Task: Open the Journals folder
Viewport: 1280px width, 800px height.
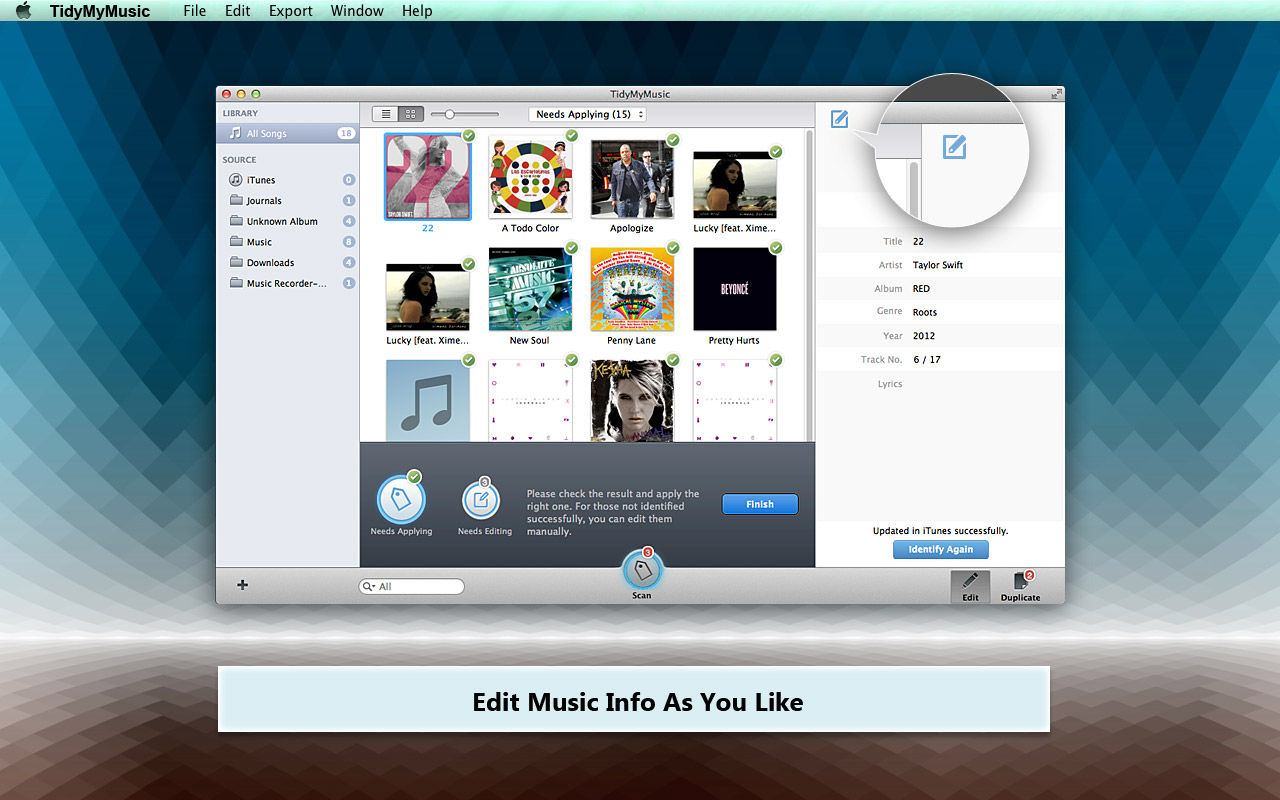Action: [x=288, y=201]
